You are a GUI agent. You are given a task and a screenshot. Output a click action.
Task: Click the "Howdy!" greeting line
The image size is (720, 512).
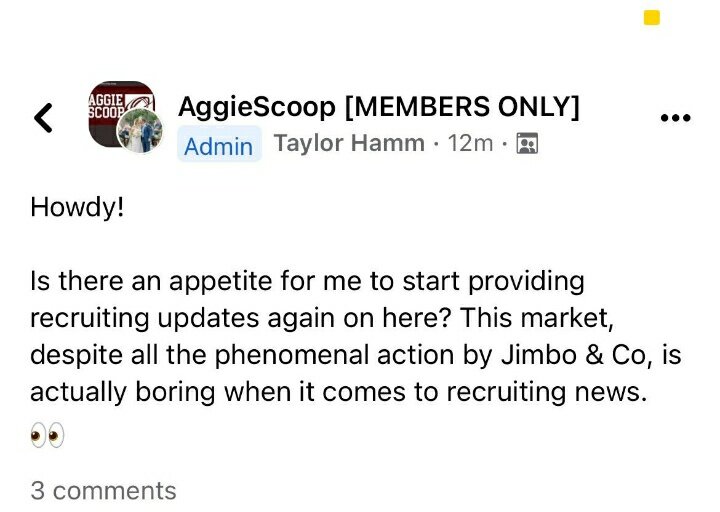pos(77,207)
